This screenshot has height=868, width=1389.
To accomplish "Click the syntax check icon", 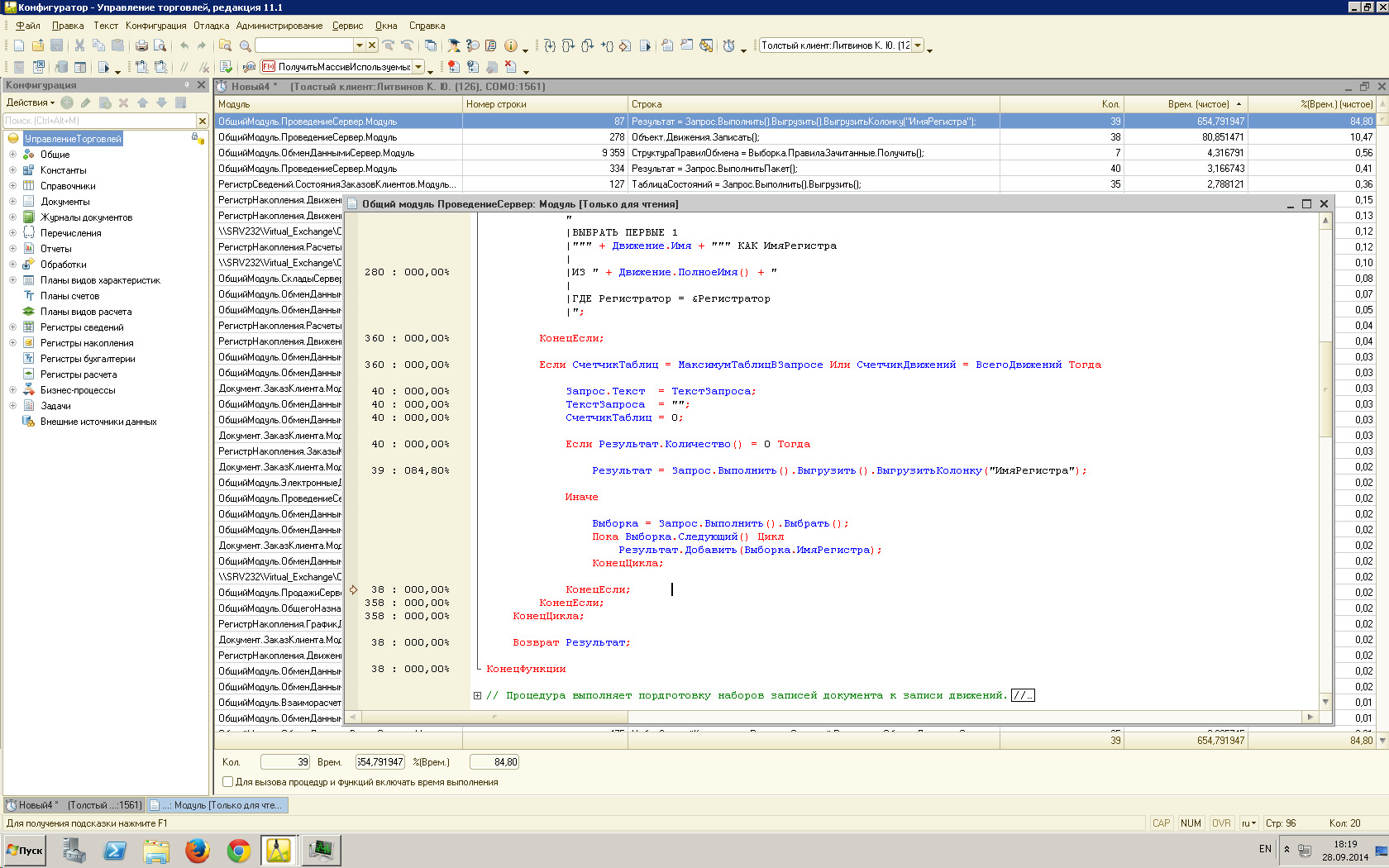I will (226, 67).
